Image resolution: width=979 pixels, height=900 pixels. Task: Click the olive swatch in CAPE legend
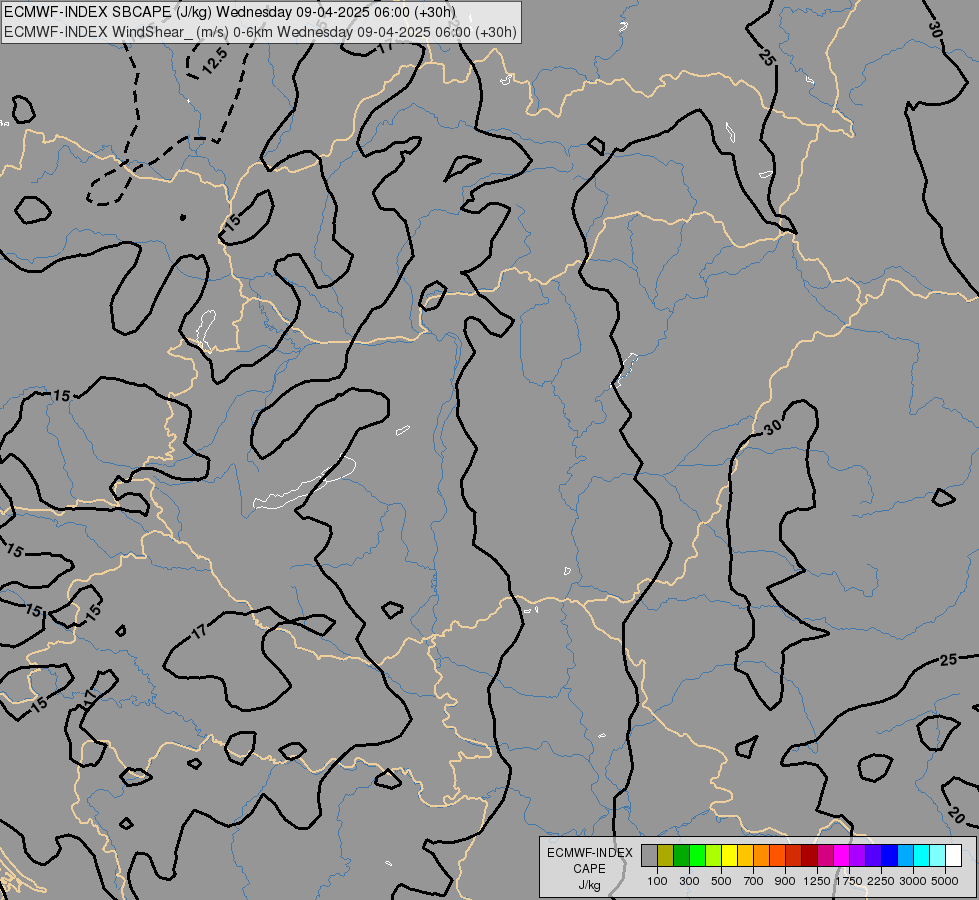coord(666,856)
